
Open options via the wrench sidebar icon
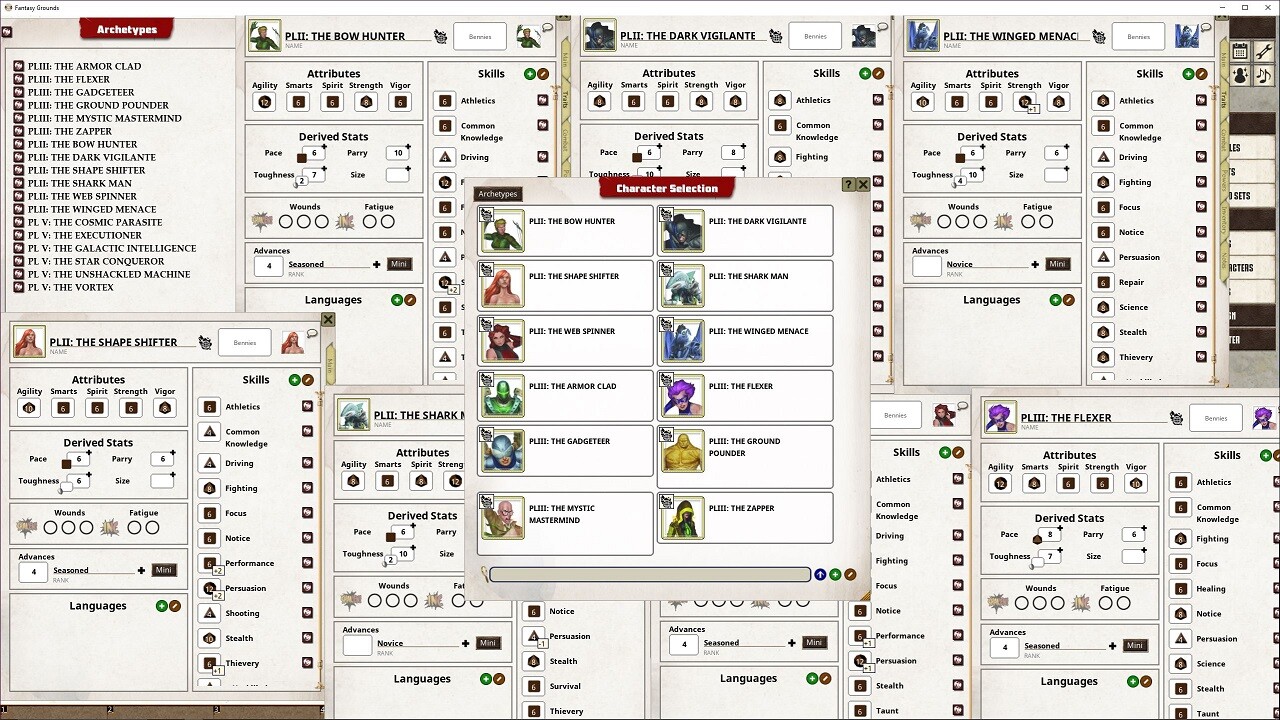point(1262,50)
